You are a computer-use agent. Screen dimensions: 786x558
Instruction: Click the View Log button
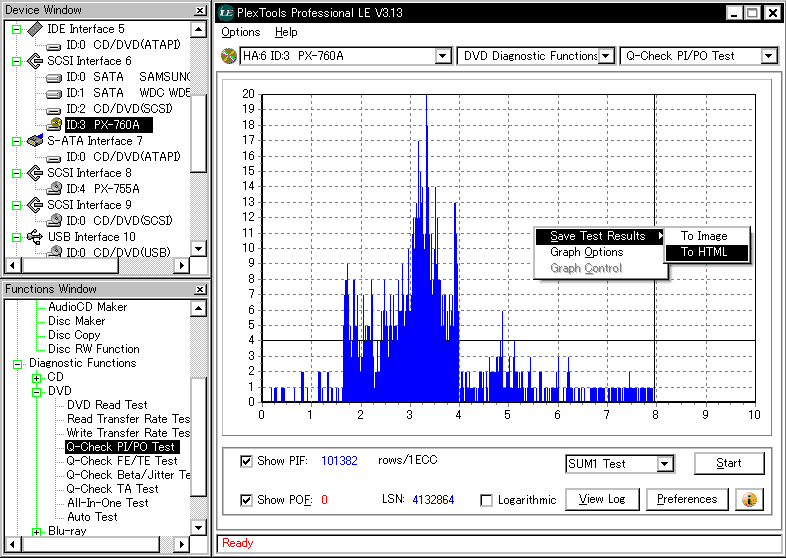(x=602, y=499)
